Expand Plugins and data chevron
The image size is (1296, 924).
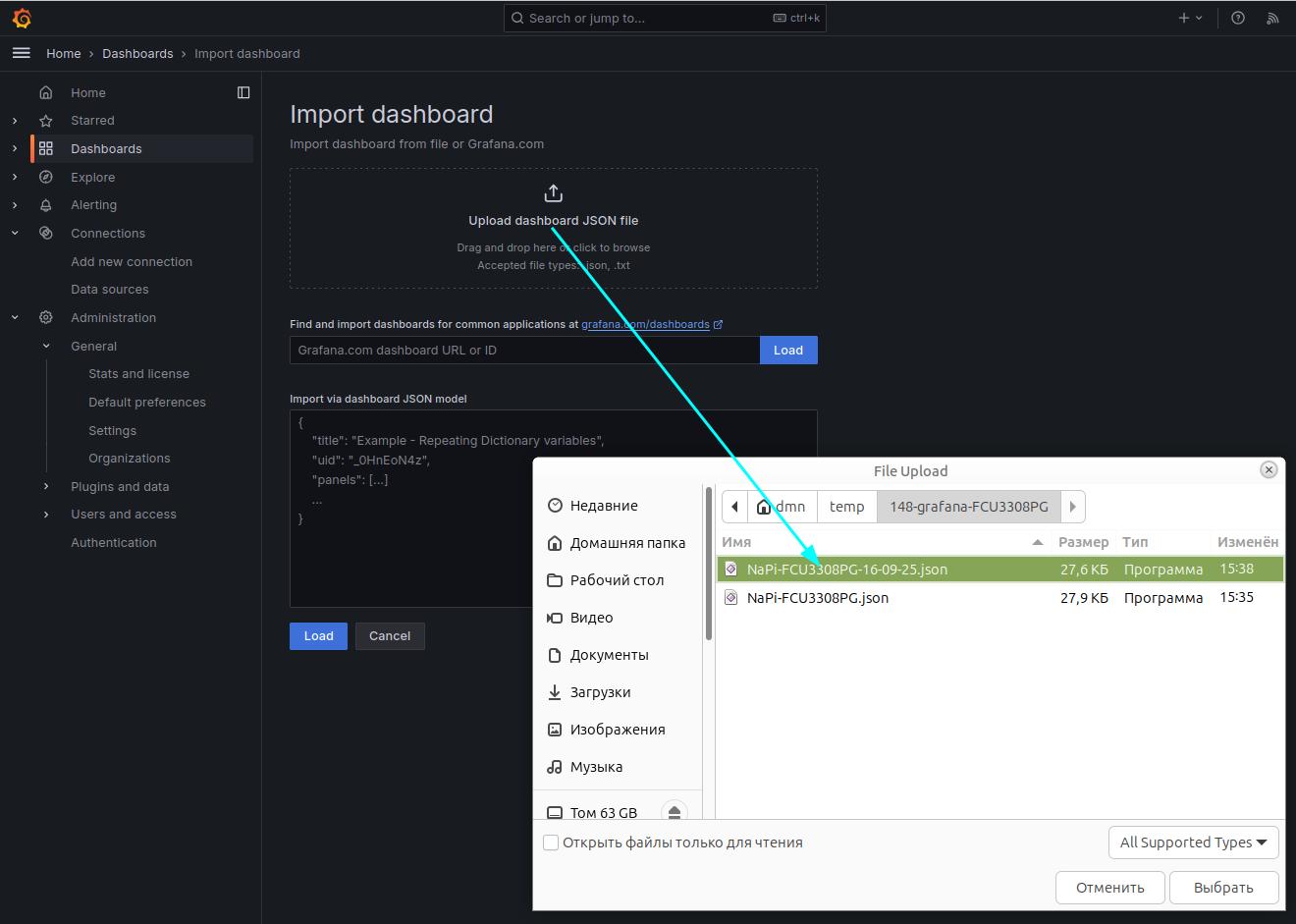(x=46, y=486)
